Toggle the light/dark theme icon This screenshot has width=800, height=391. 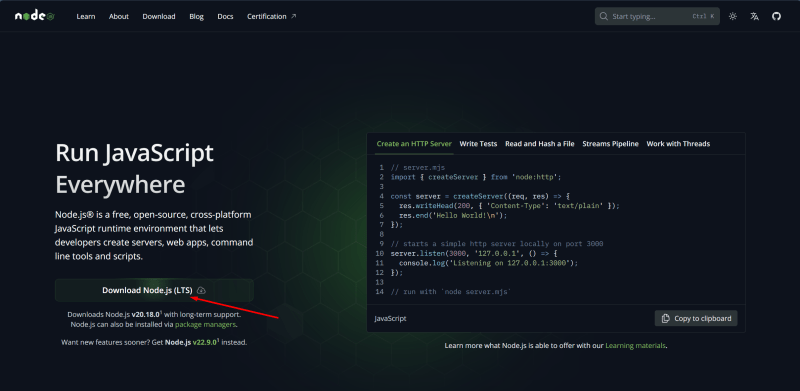(733, 16)
